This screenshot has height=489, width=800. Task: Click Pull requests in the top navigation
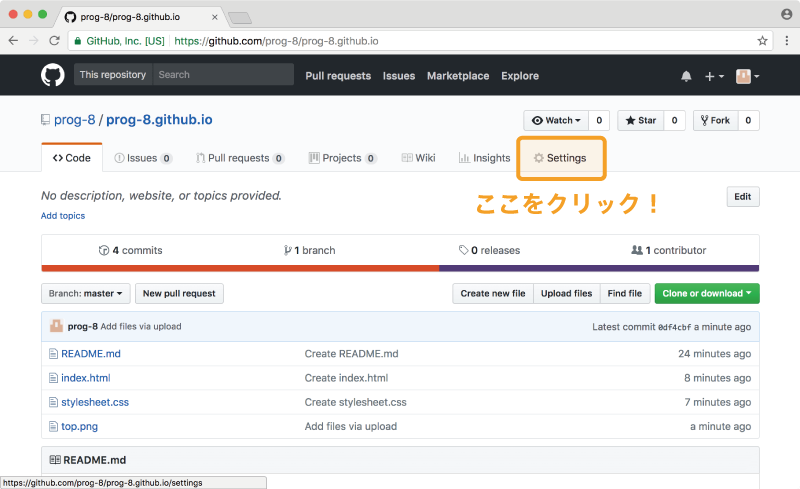pos(338,76)
